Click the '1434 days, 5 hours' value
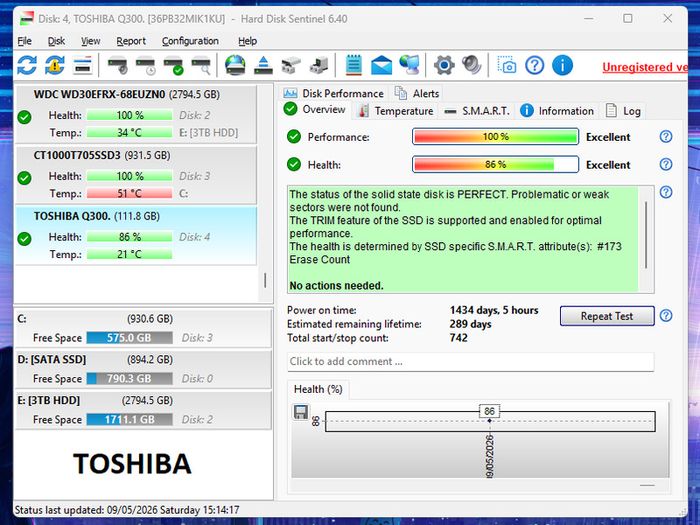 coord(494,310)
